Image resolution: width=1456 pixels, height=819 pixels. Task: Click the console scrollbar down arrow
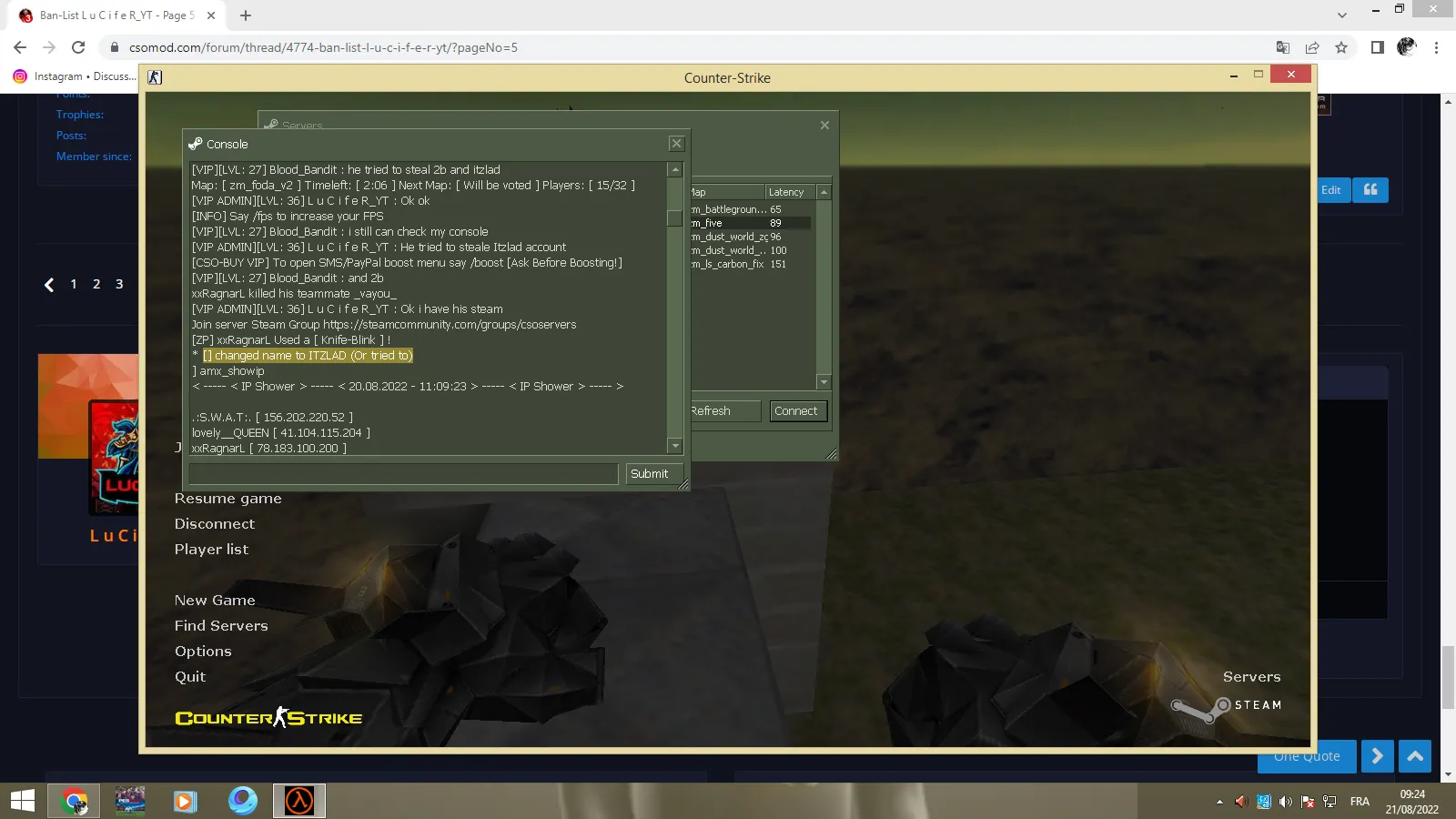tap(675, 446)
